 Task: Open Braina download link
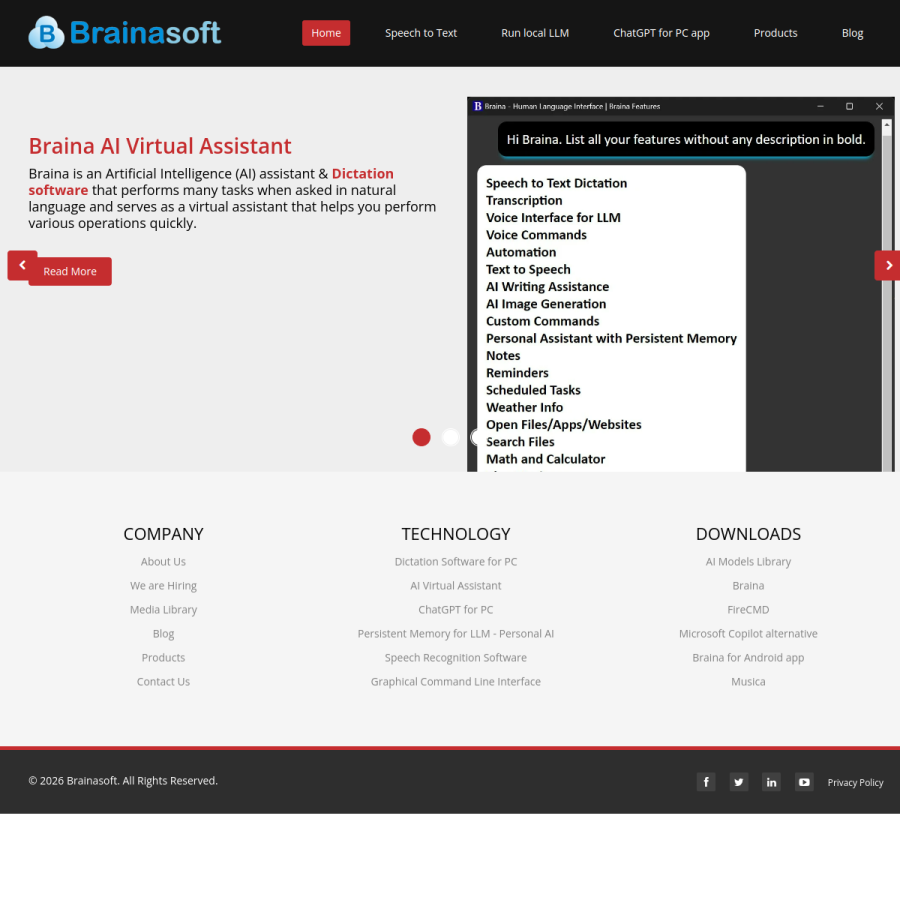coord(748,585)
